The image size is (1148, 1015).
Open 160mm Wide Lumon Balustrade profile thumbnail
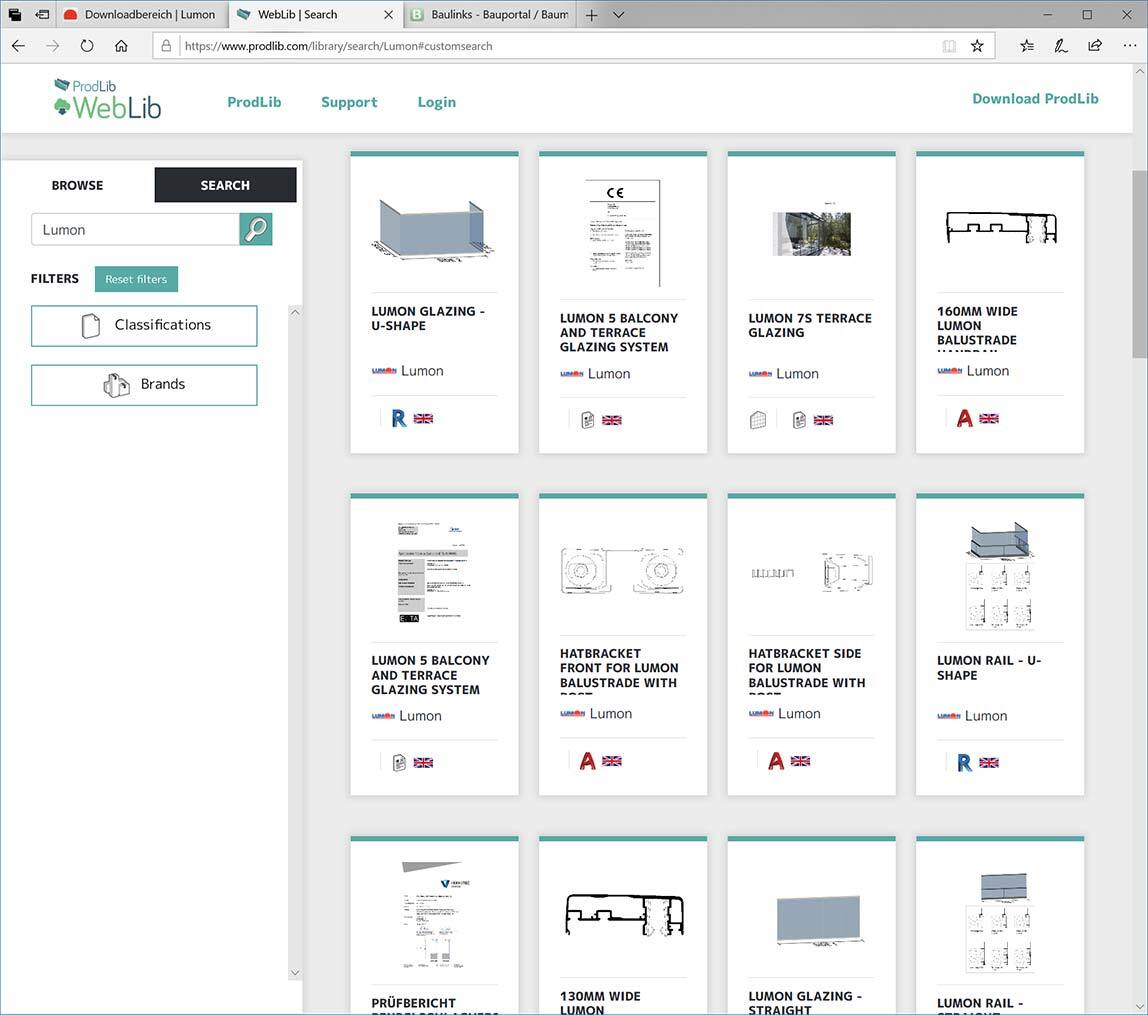(x=1001, y=227)
